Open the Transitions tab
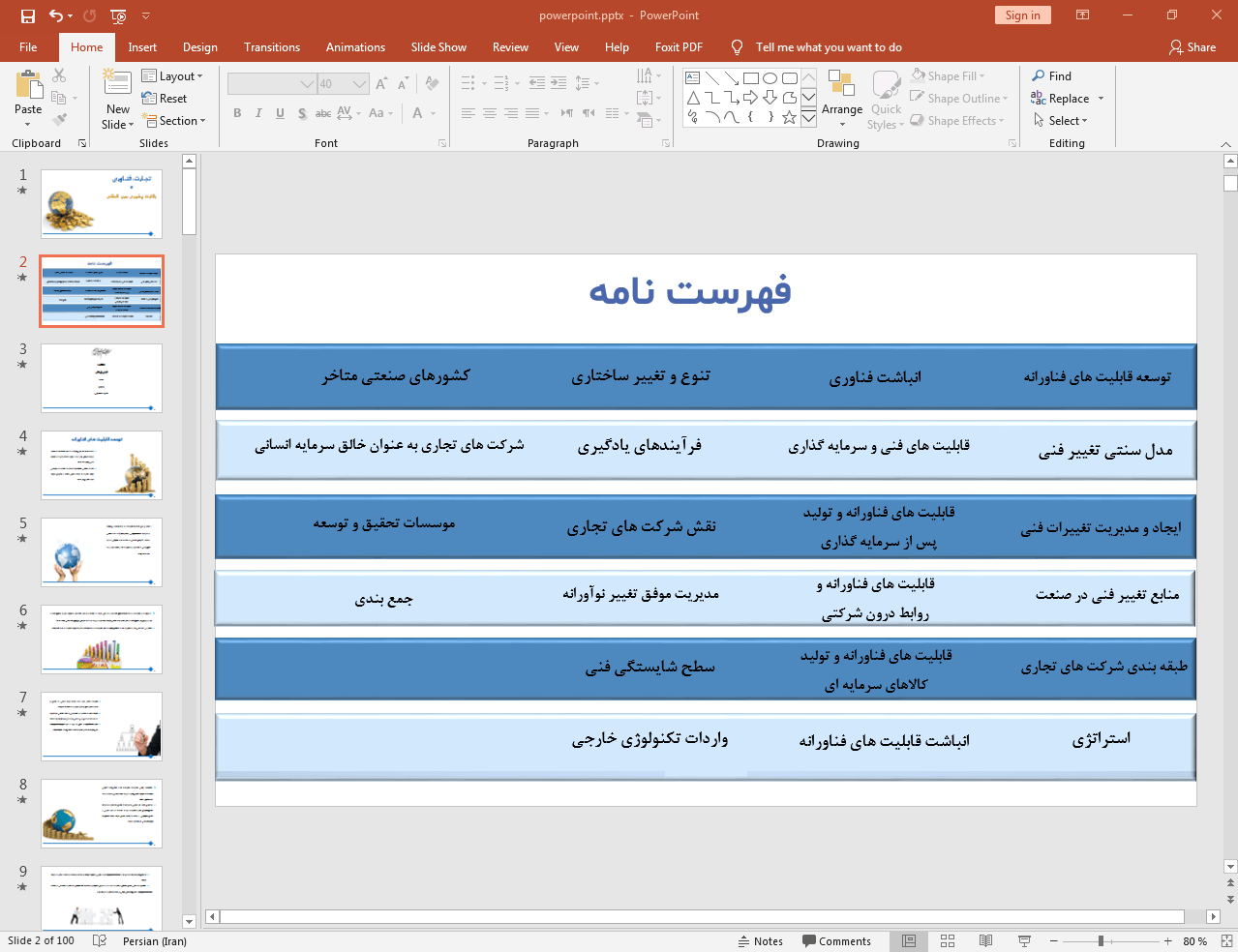 coord(271,47)
